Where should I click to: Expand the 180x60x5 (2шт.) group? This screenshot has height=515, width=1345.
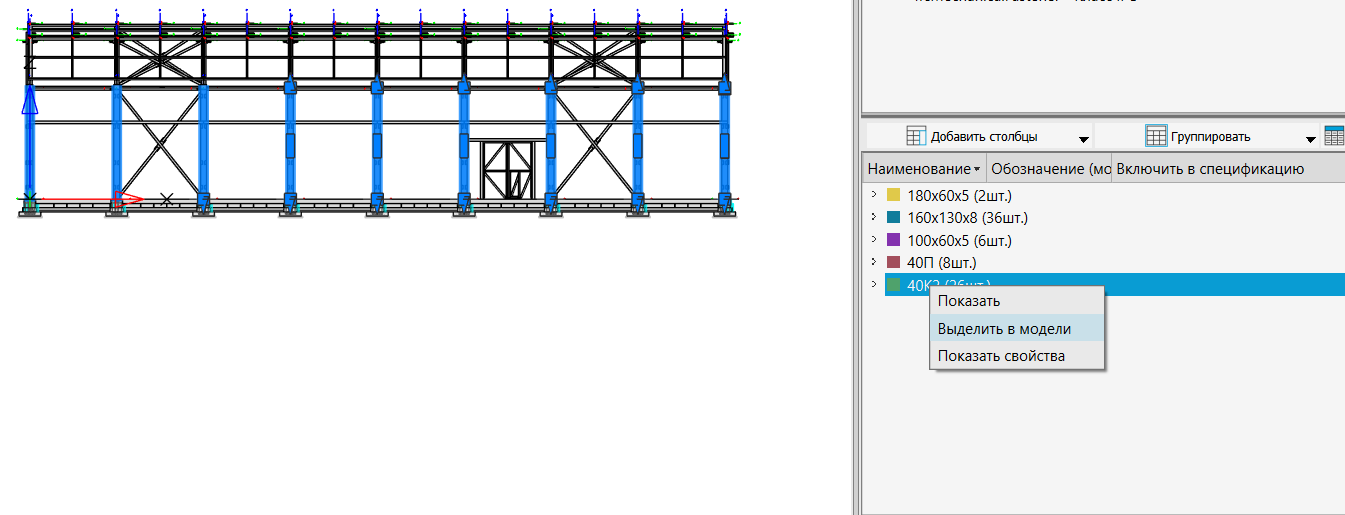coord(873,194)
